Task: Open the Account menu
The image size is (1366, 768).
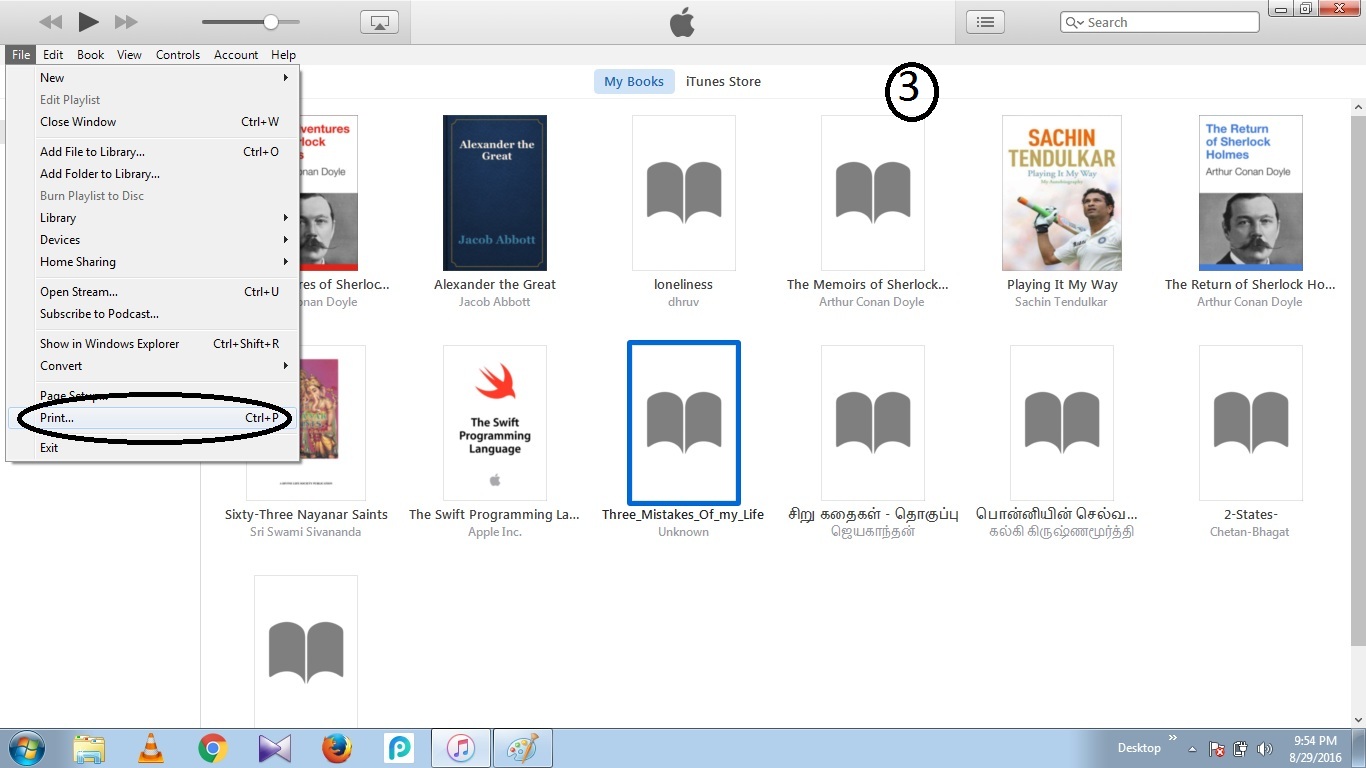Action: click(236, 55)
